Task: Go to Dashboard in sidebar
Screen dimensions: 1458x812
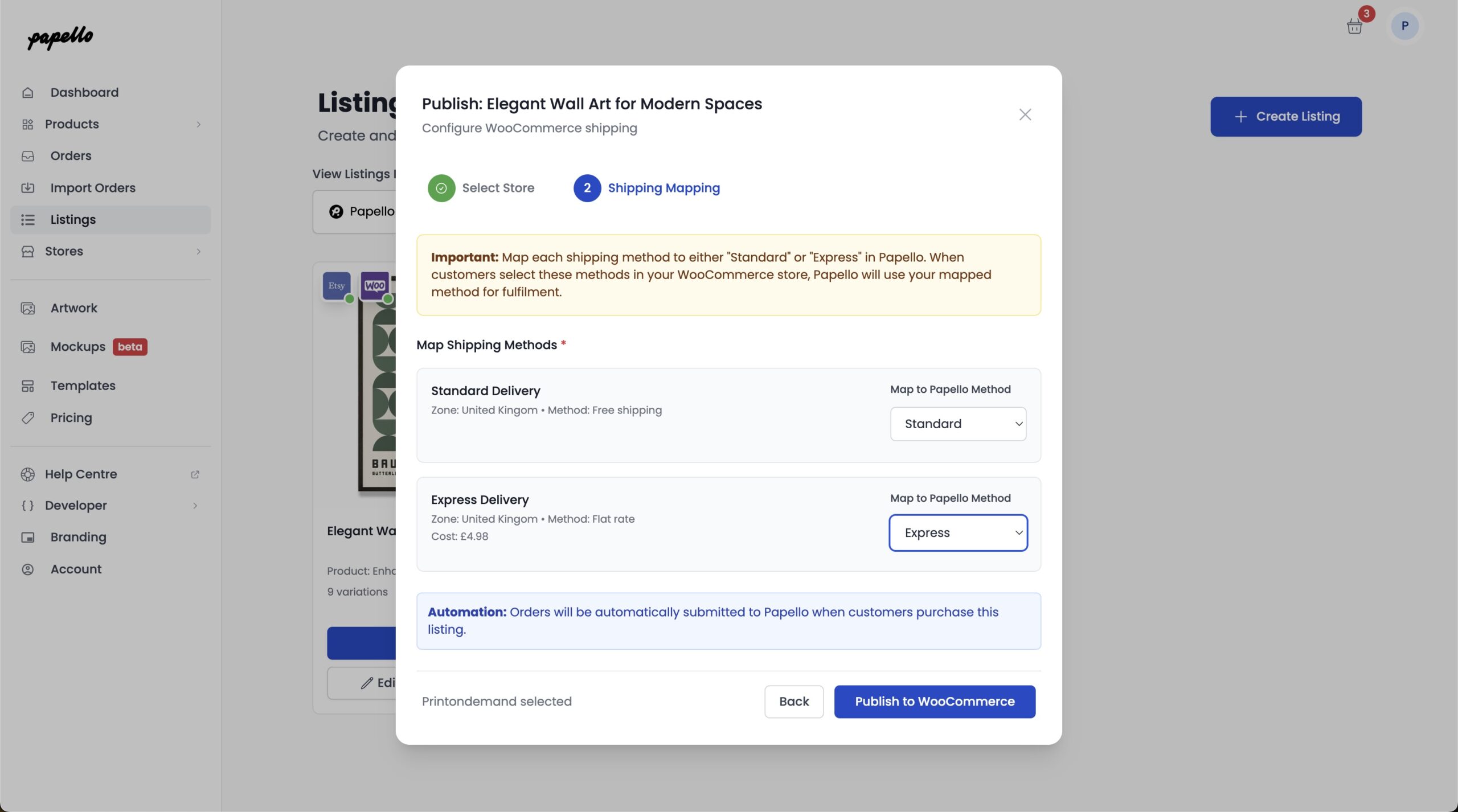Action: [84, 92]
